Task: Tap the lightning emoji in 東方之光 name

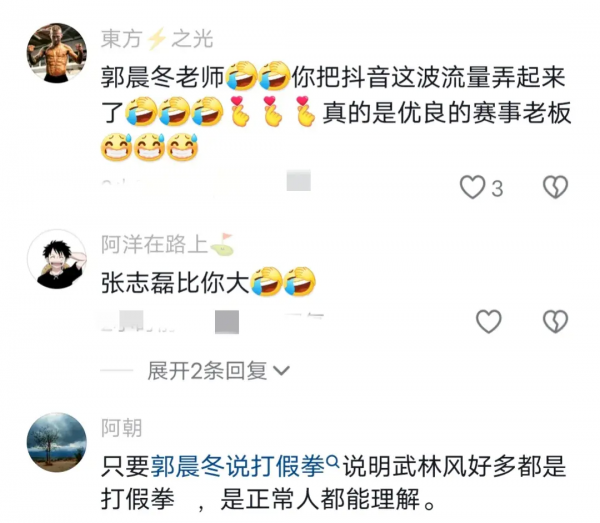Action: coord(157,39)
